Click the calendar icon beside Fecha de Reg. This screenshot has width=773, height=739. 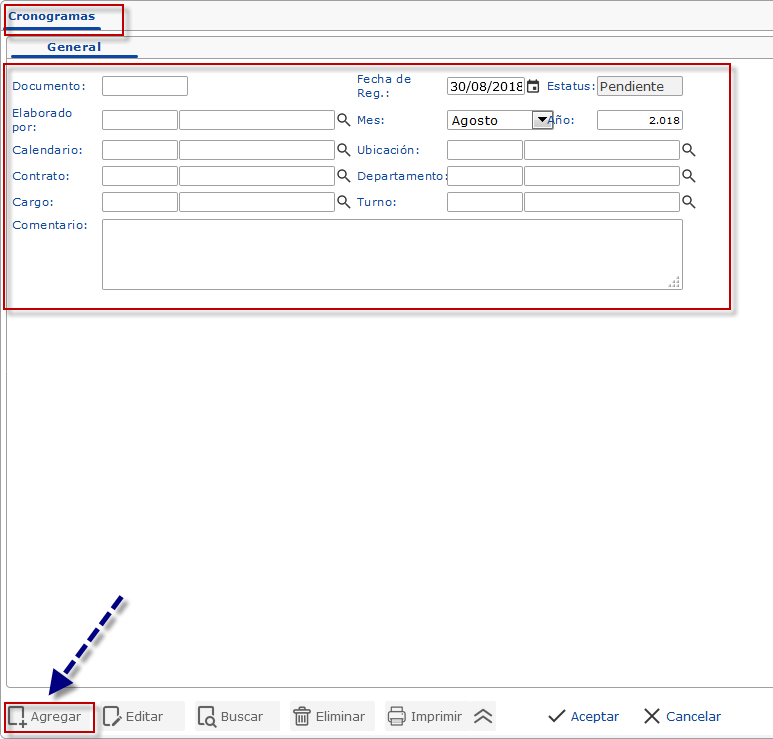[x=533, y=87]
